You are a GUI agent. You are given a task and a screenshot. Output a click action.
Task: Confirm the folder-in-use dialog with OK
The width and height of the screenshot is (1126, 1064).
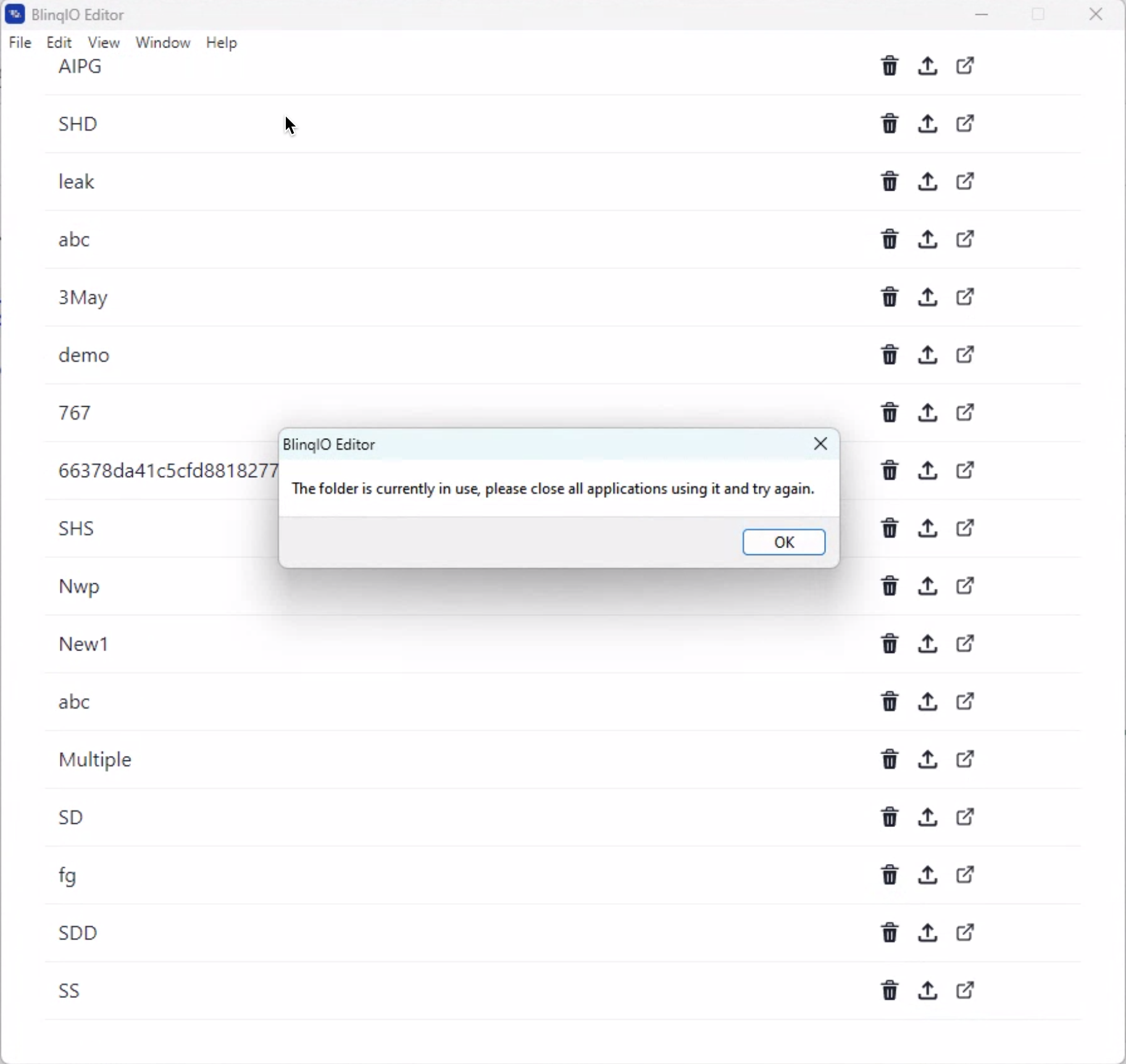click(784, 542)
